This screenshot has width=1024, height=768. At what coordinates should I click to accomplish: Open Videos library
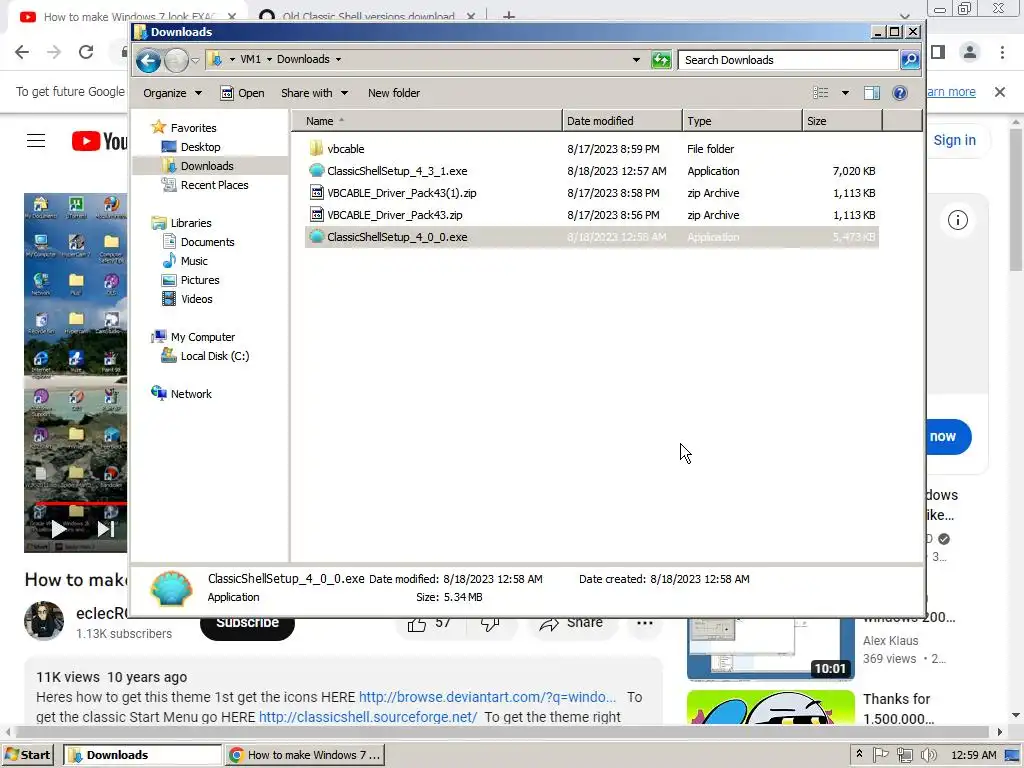[x=197, y=299]
